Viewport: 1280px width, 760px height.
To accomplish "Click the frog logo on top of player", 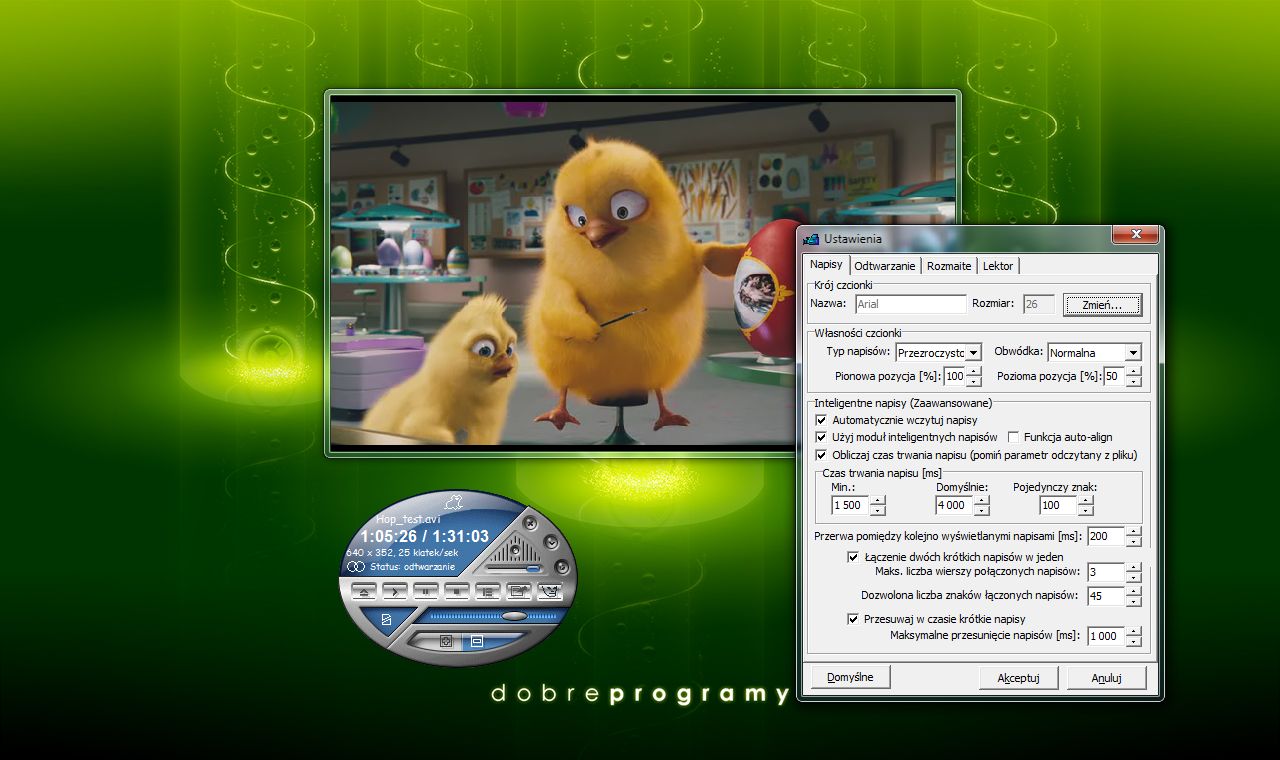I will coord(453,503).
